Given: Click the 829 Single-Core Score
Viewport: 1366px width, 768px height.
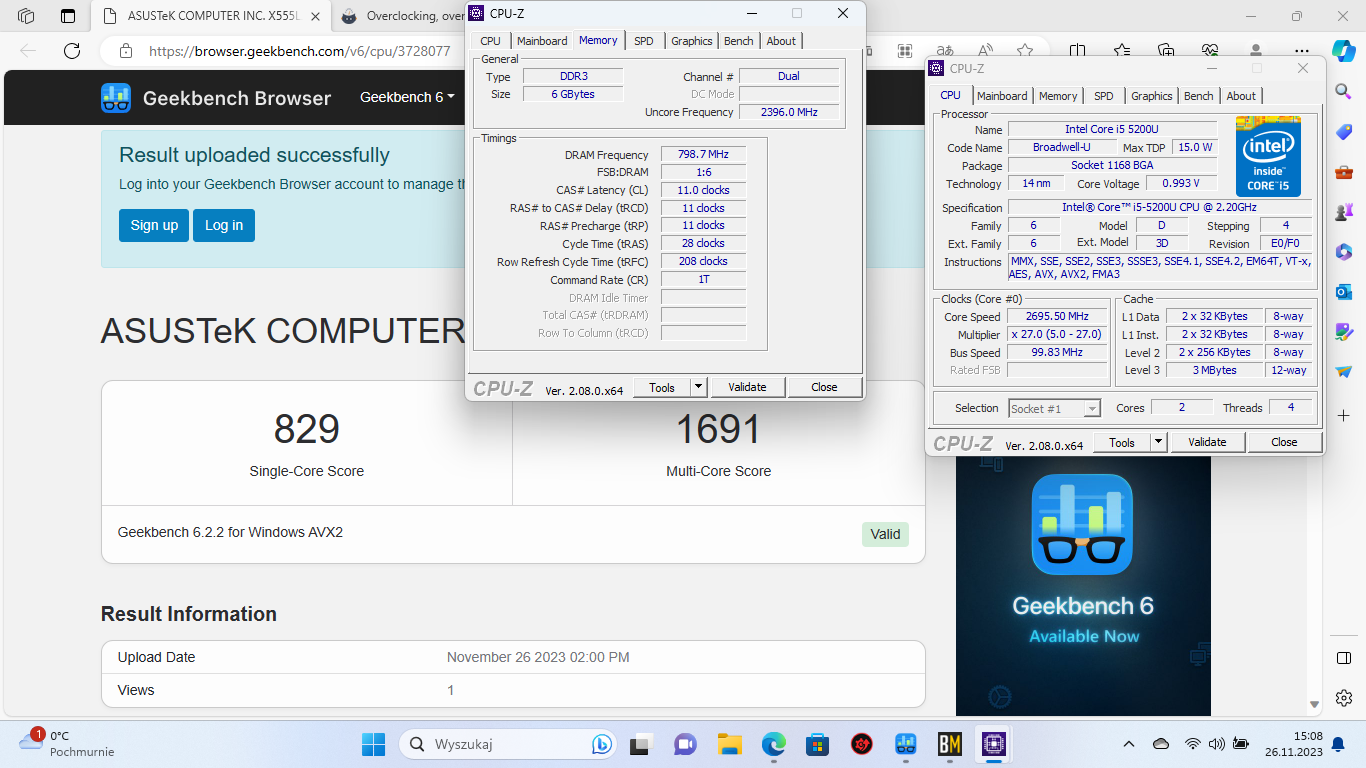Looking at the screenshot, I should 307,429.
